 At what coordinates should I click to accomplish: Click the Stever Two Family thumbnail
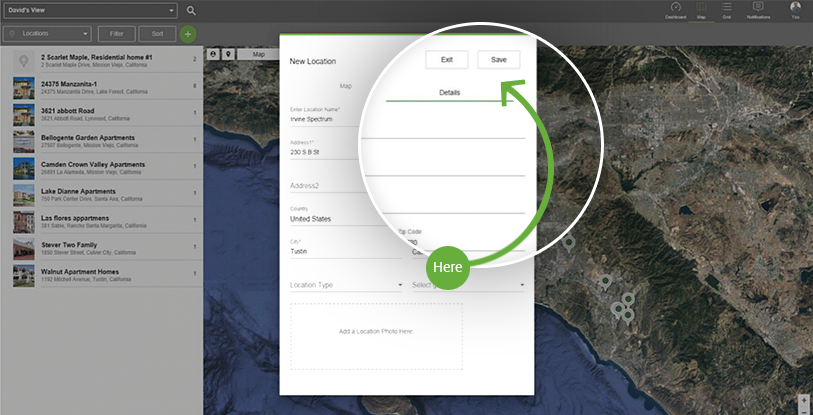[23, 249]
